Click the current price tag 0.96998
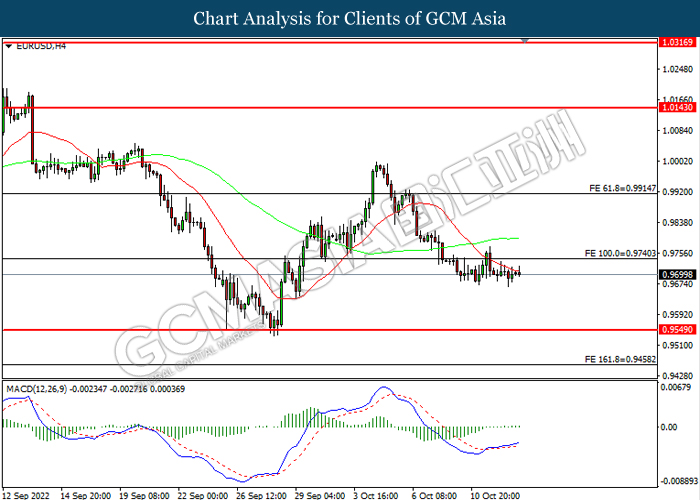 pyautogui.click(x=677, y=275)
